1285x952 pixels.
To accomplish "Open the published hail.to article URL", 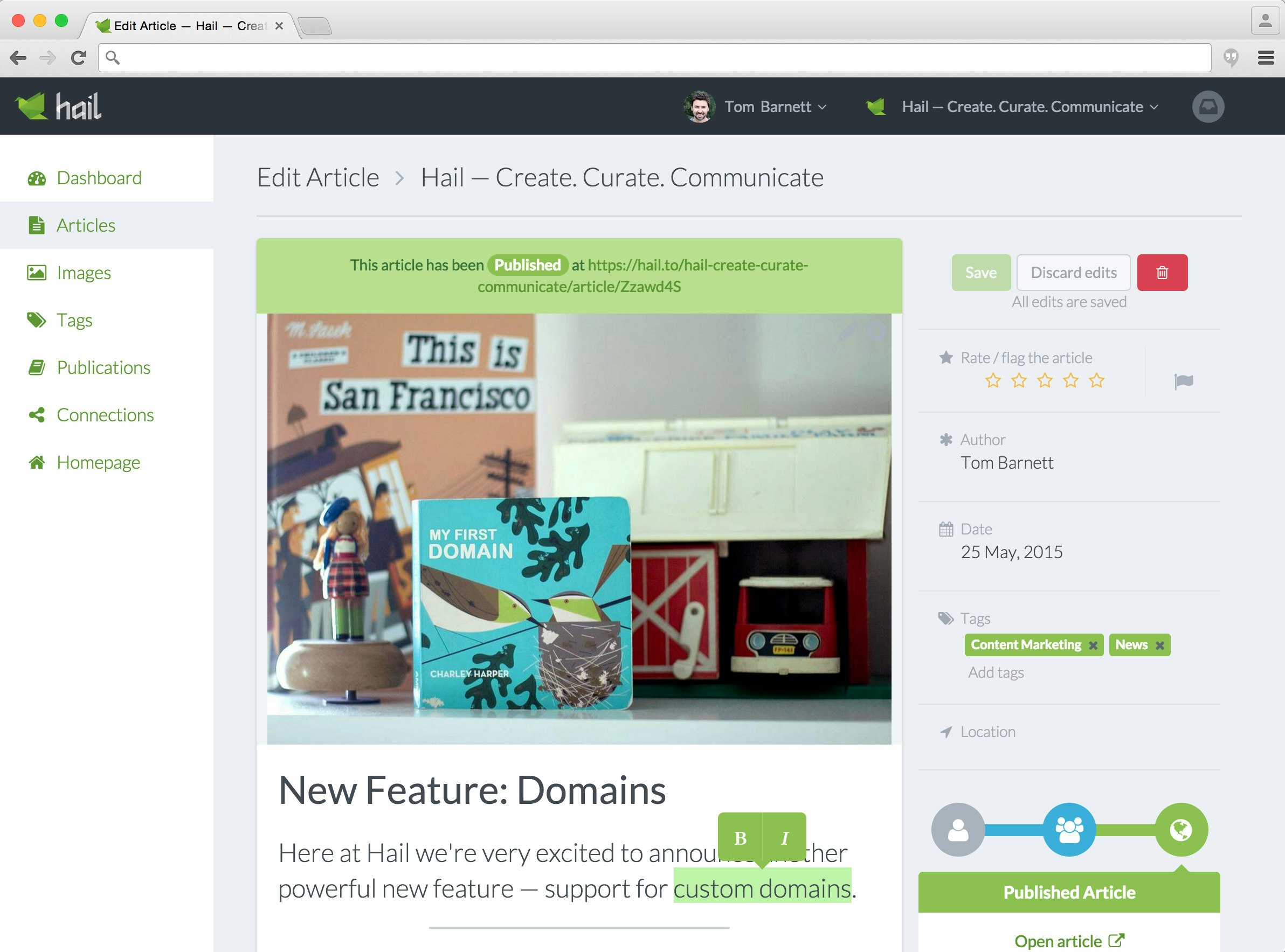I will [x=697, y=266].
